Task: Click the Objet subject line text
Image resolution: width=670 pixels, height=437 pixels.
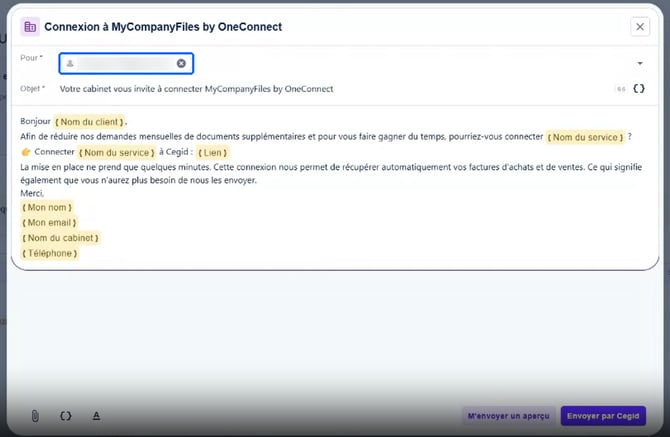Action: coord(196,89)
